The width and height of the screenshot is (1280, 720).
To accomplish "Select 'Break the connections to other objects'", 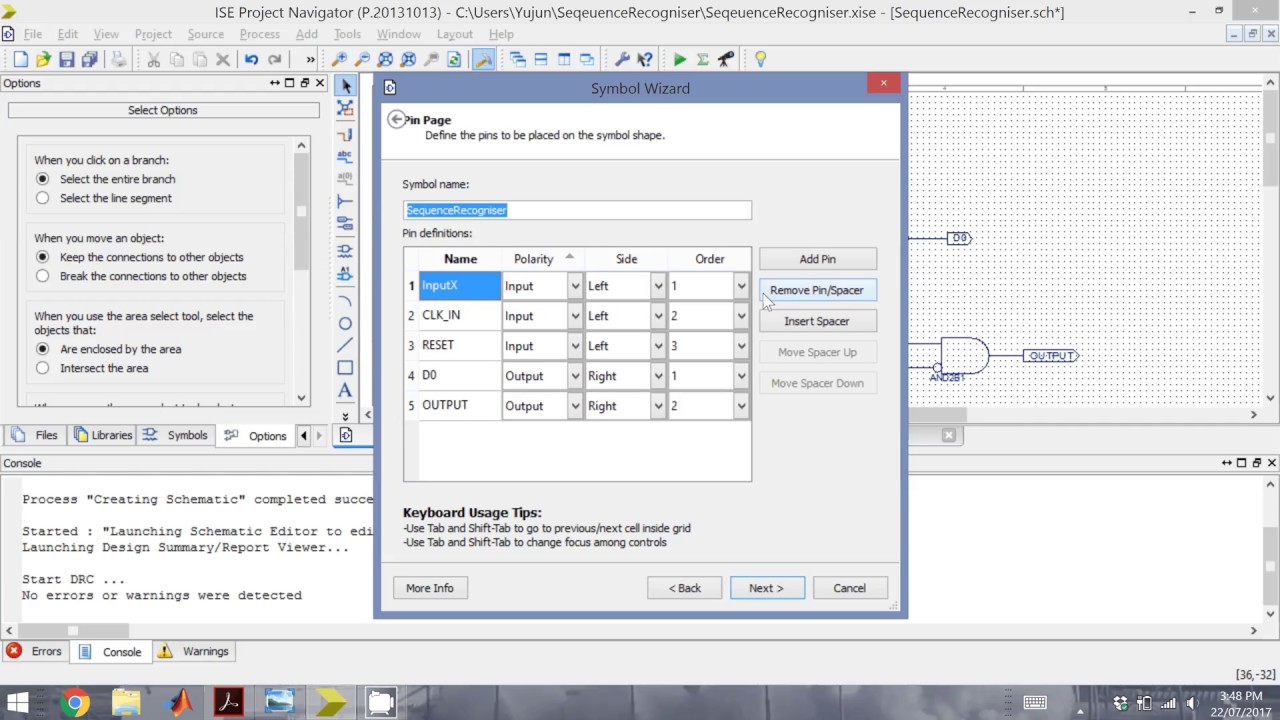I will click(42, 276).
